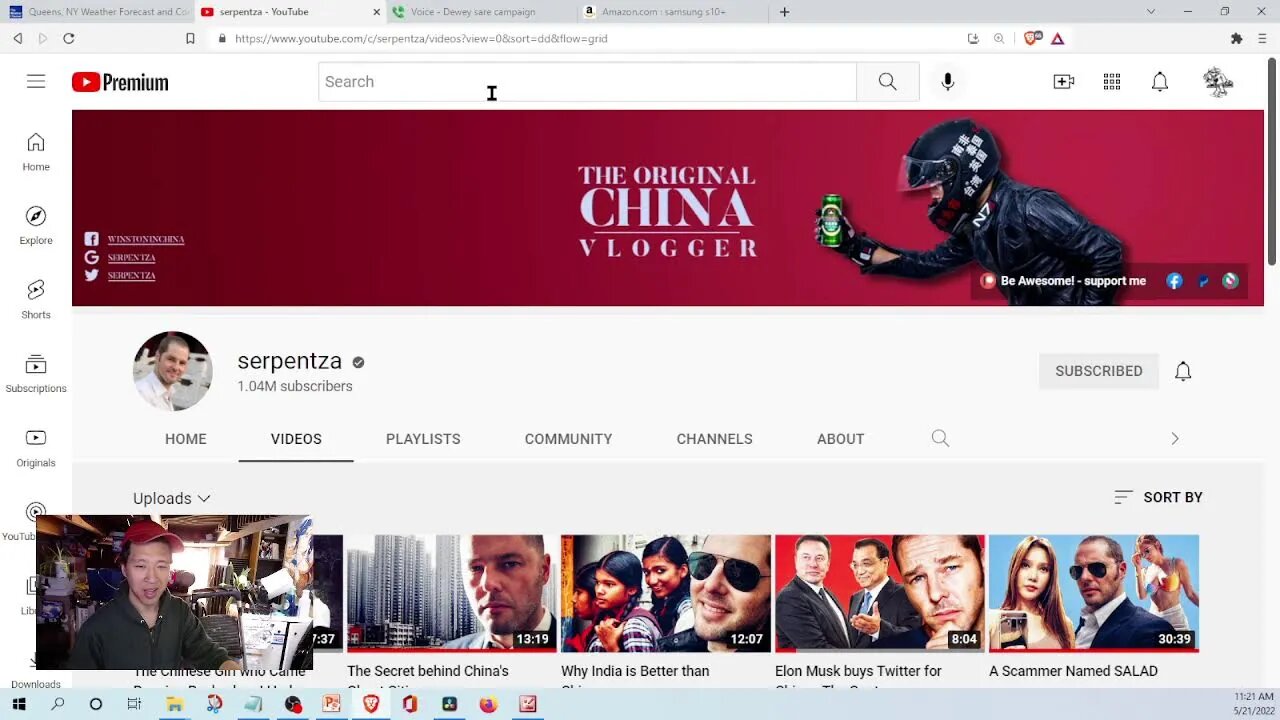
Task: Click the serpentza channel avatar
Action: tap(173, 371)
